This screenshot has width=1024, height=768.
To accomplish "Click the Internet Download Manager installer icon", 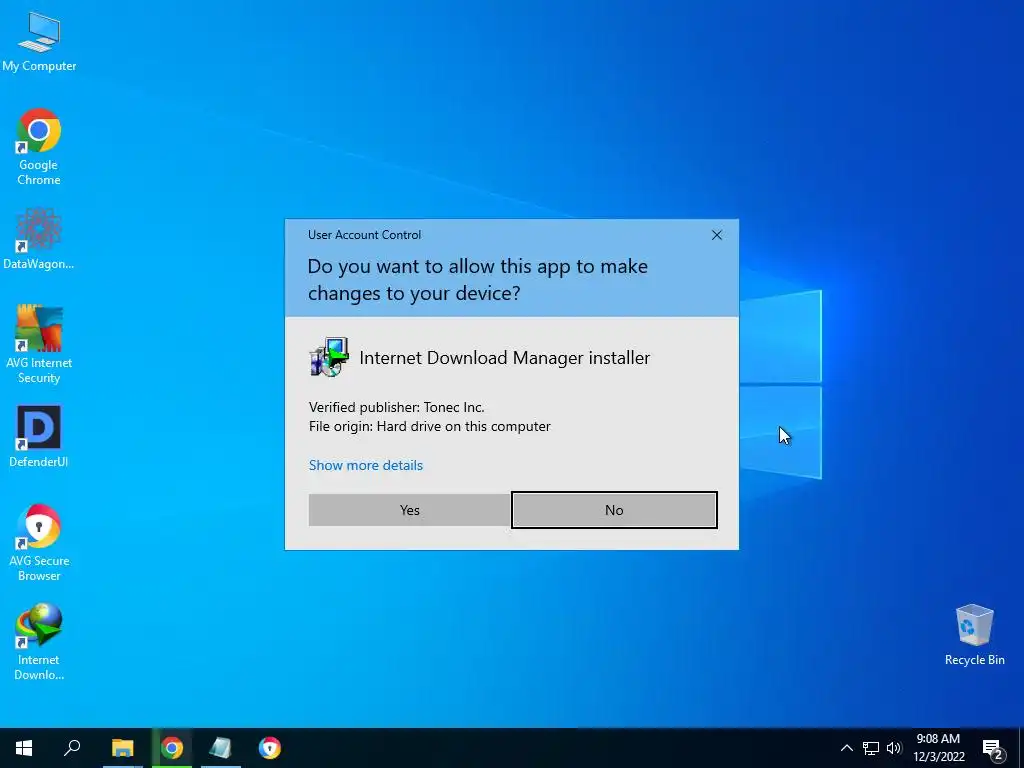I will coord(328,357).
